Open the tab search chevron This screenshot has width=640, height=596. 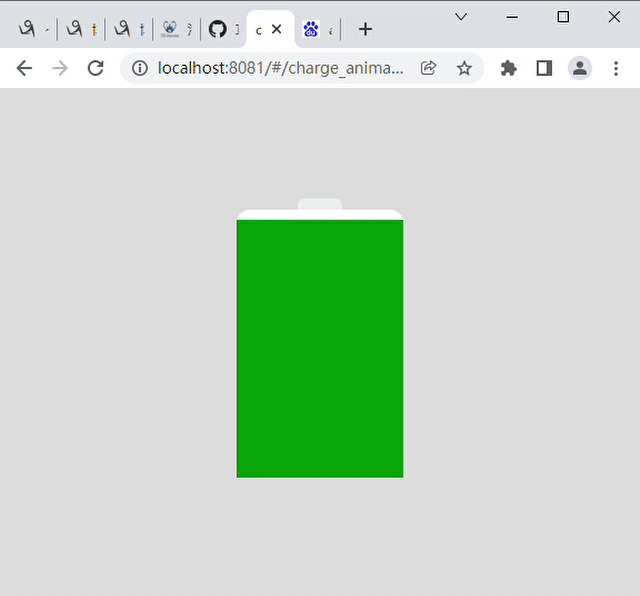(461, 17)
